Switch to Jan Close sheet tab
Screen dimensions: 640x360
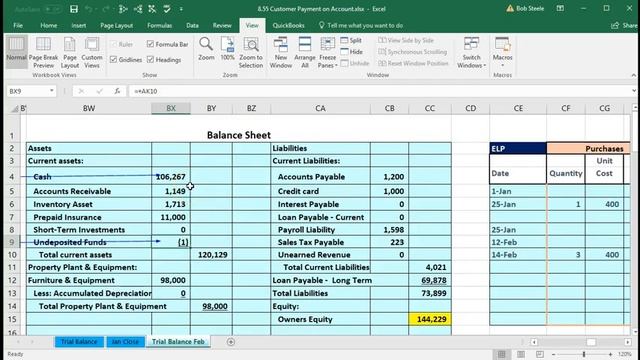125,342
